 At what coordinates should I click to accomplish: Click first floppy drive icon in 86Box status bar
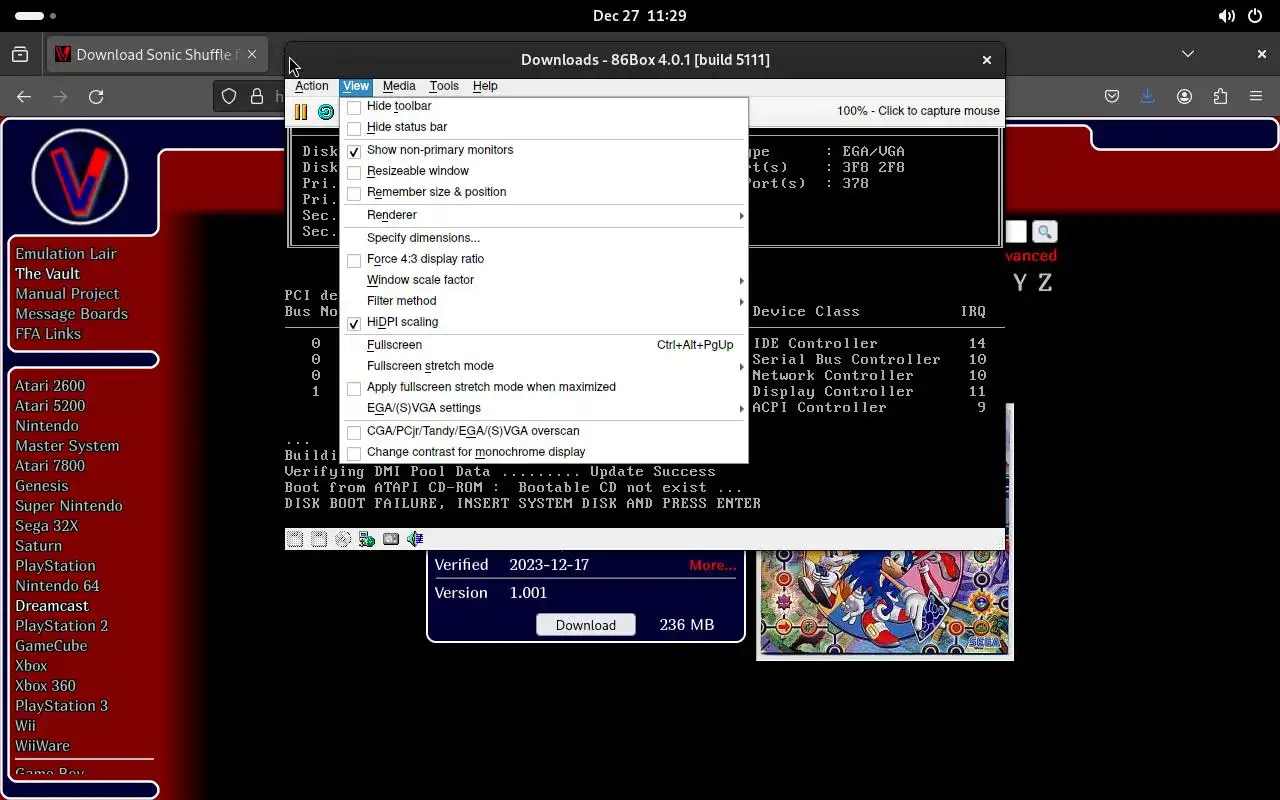coord(295,539)
